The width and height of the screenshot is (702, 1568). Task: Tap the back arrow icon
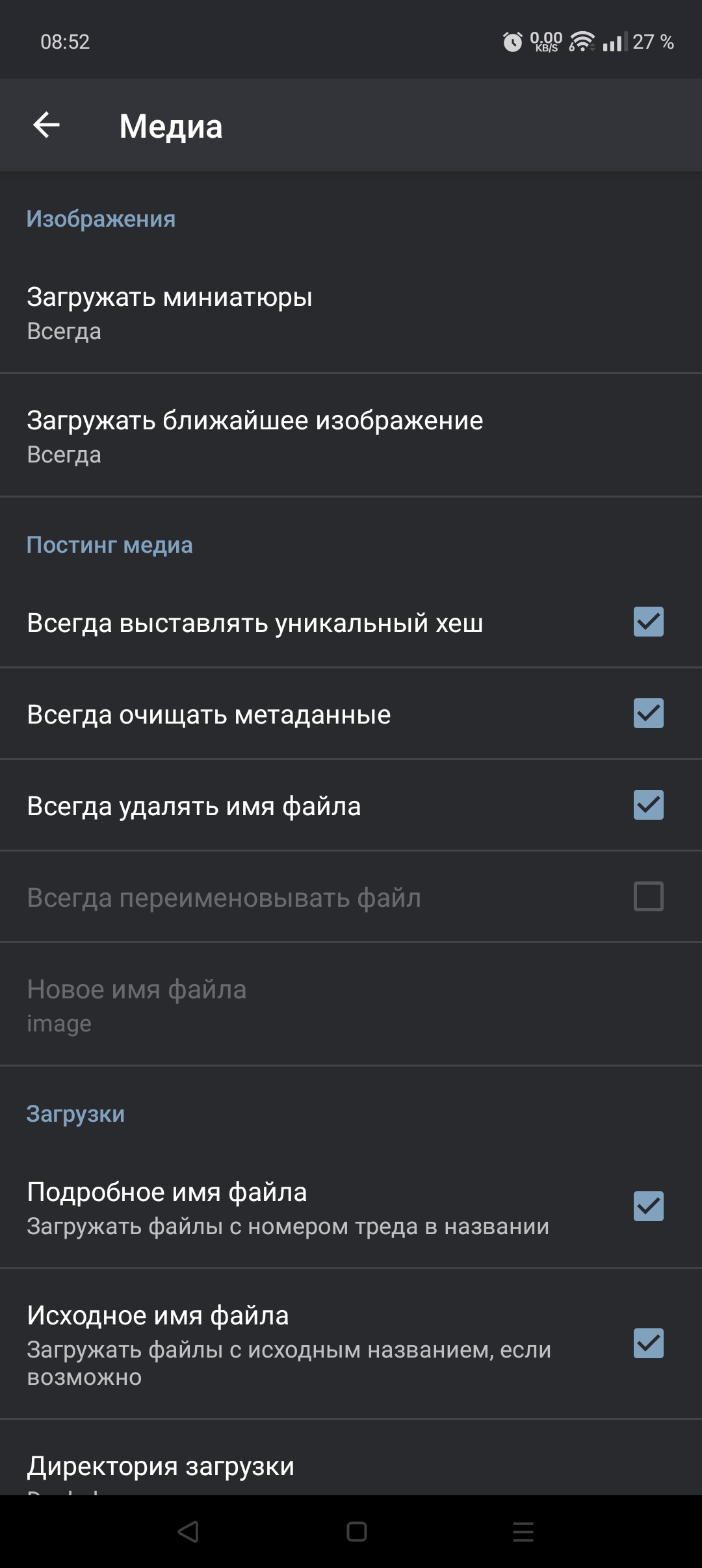(x=47, y=125)
